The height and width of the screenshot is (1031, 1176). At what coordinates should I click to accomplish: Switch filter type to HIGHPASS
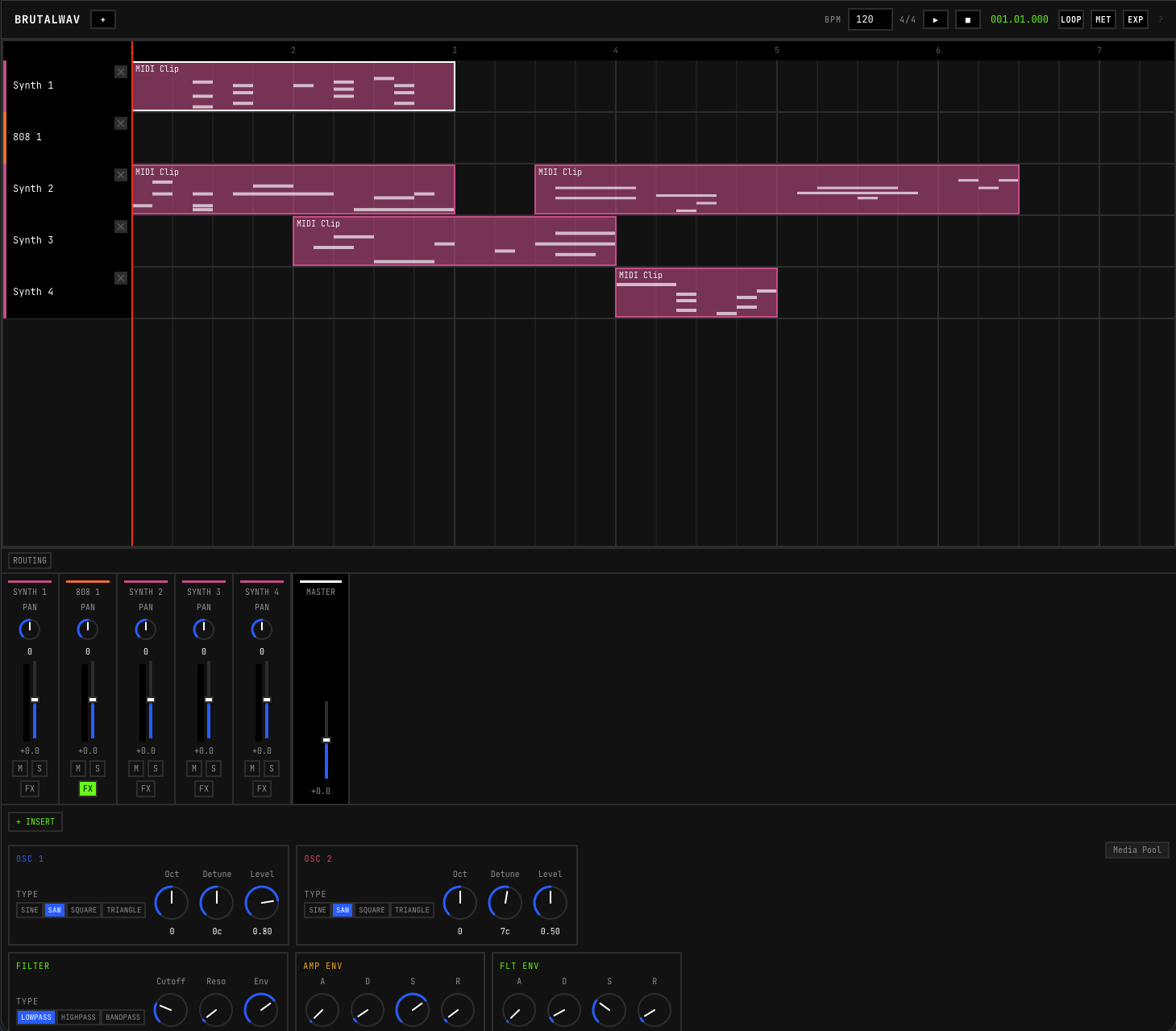coord(78,1017)
